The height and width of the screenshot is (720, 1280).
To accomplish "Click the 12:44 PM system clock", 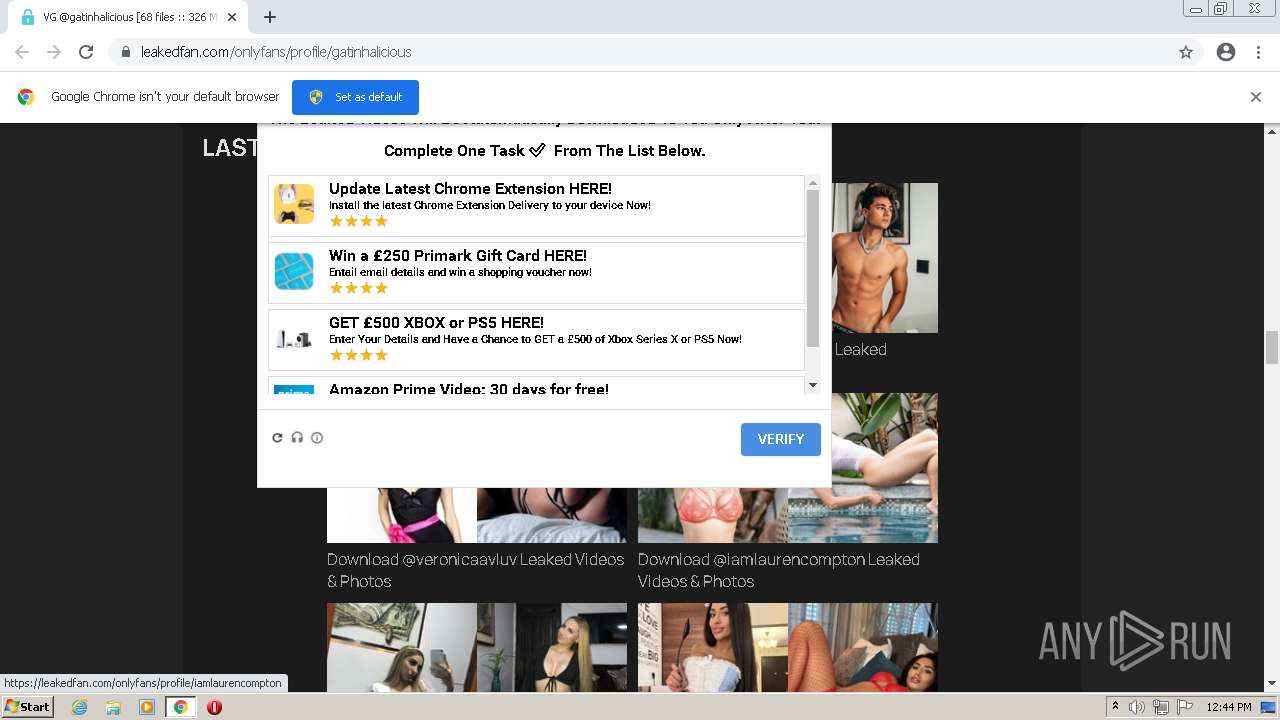I will [x=1229, y=707].
